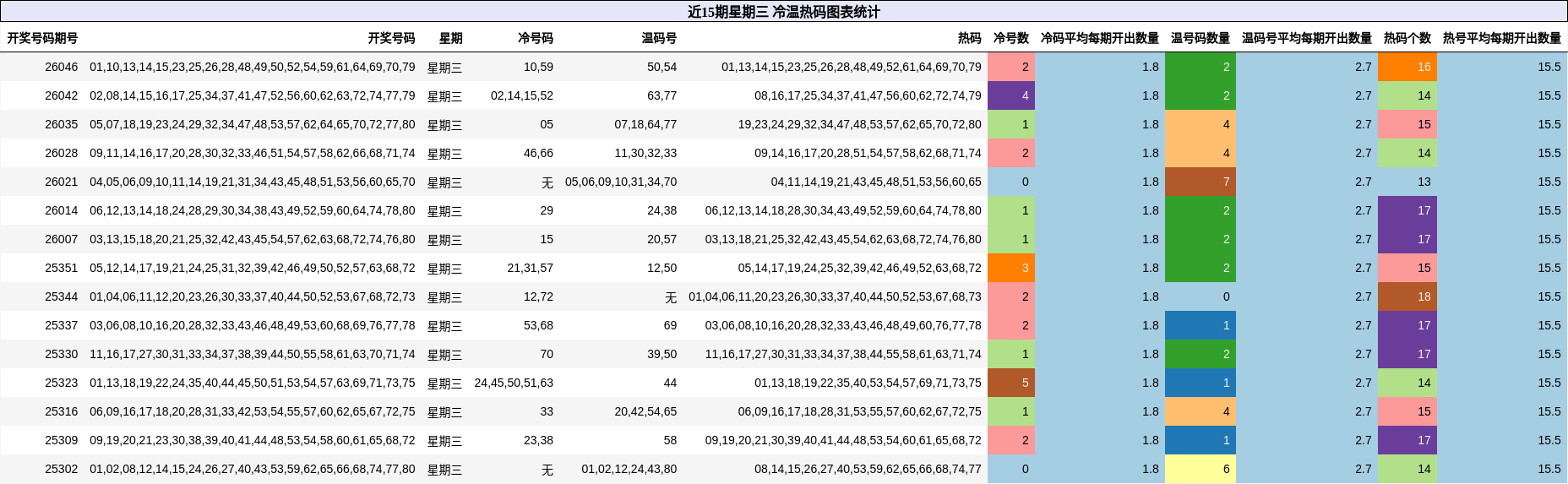The width and height of the screenshot is (1568, 484).
Task: Select period number 26007
Action: pyautogui.click(x=61, y=239)
